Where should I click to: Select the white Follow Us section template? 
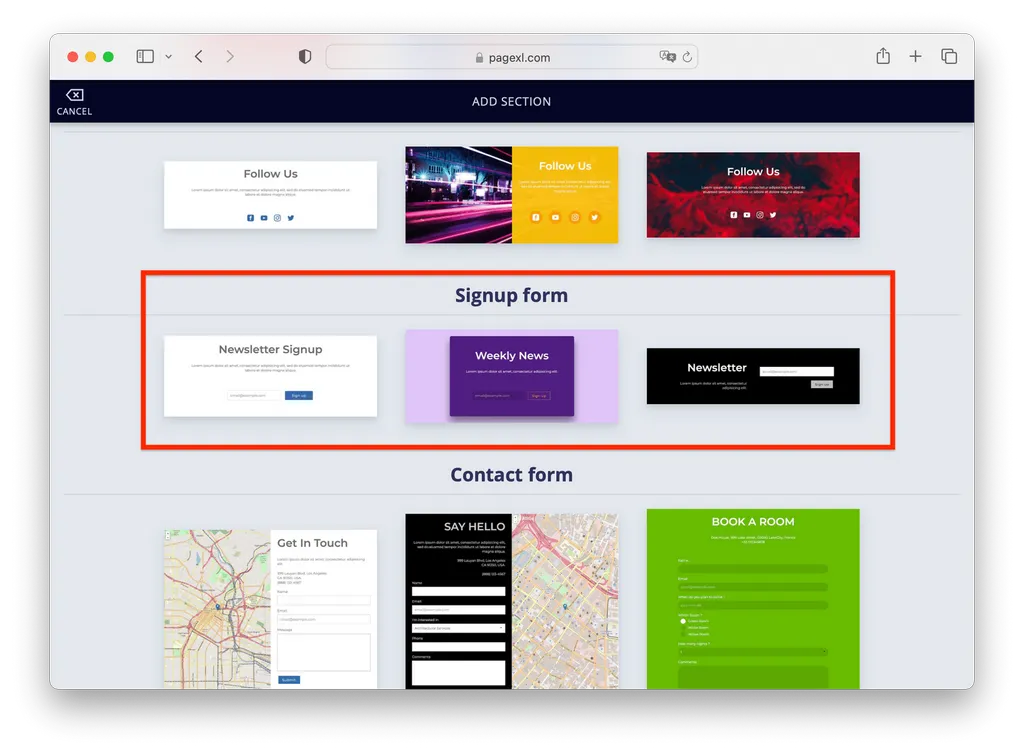[x=270, y=195]
